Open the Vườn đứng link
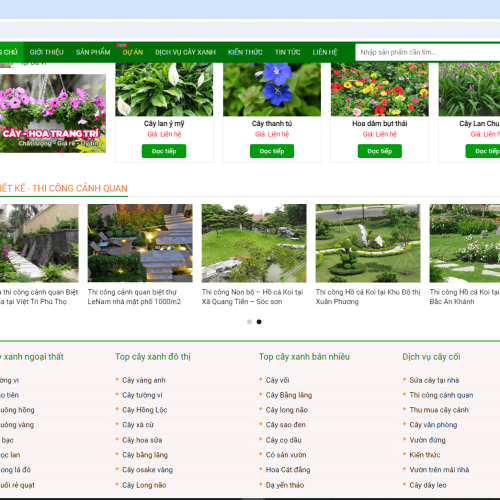The image size is (500, 500). [427, 440]
